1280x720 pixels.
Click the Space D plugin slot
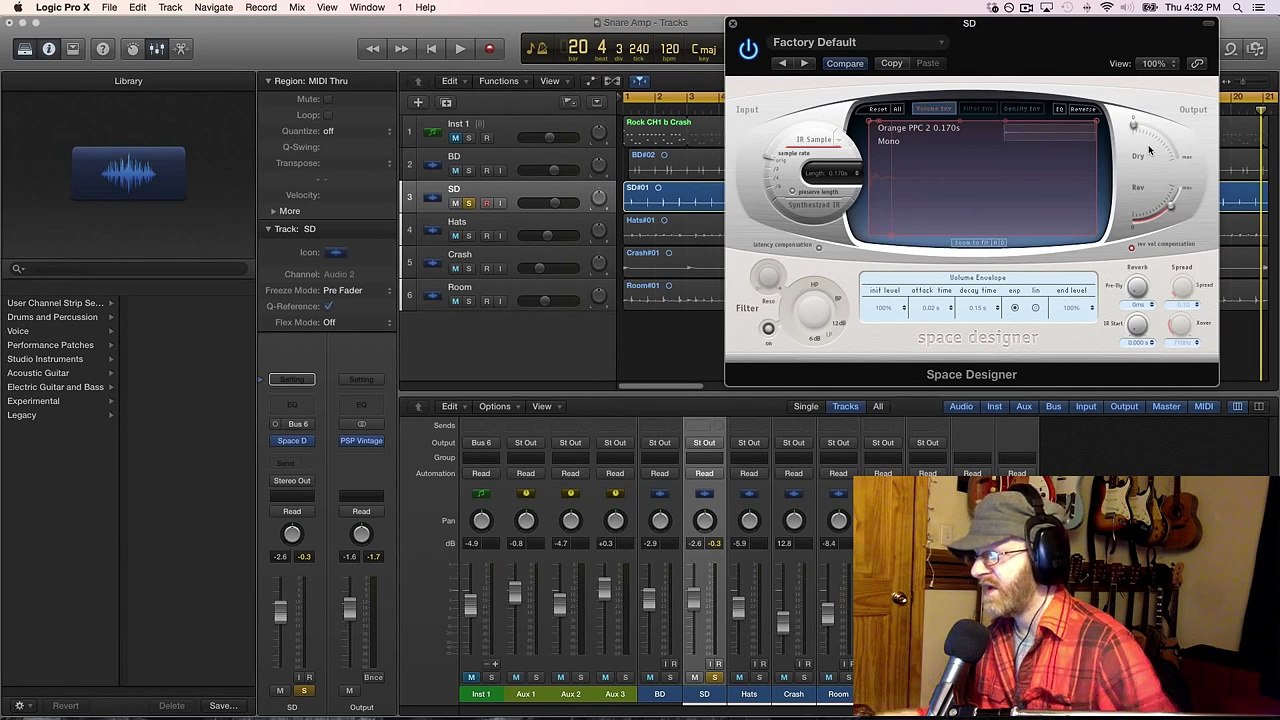click(292, 441)
